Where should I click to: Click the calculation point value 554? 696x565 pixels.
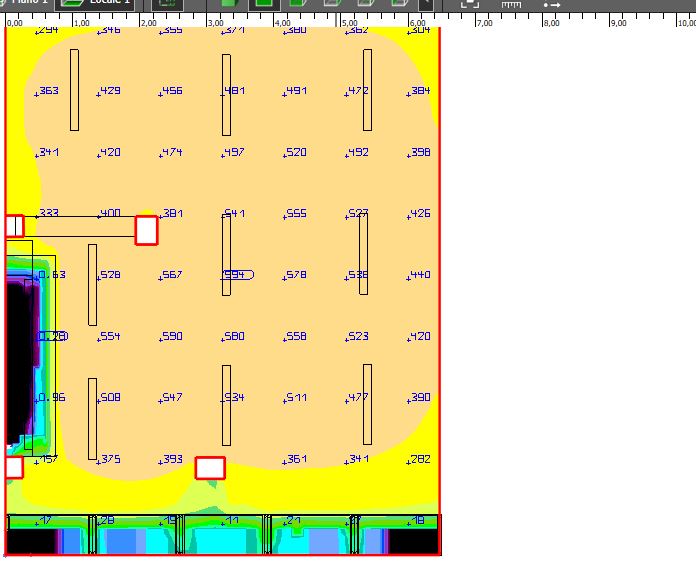coord(110,336)
